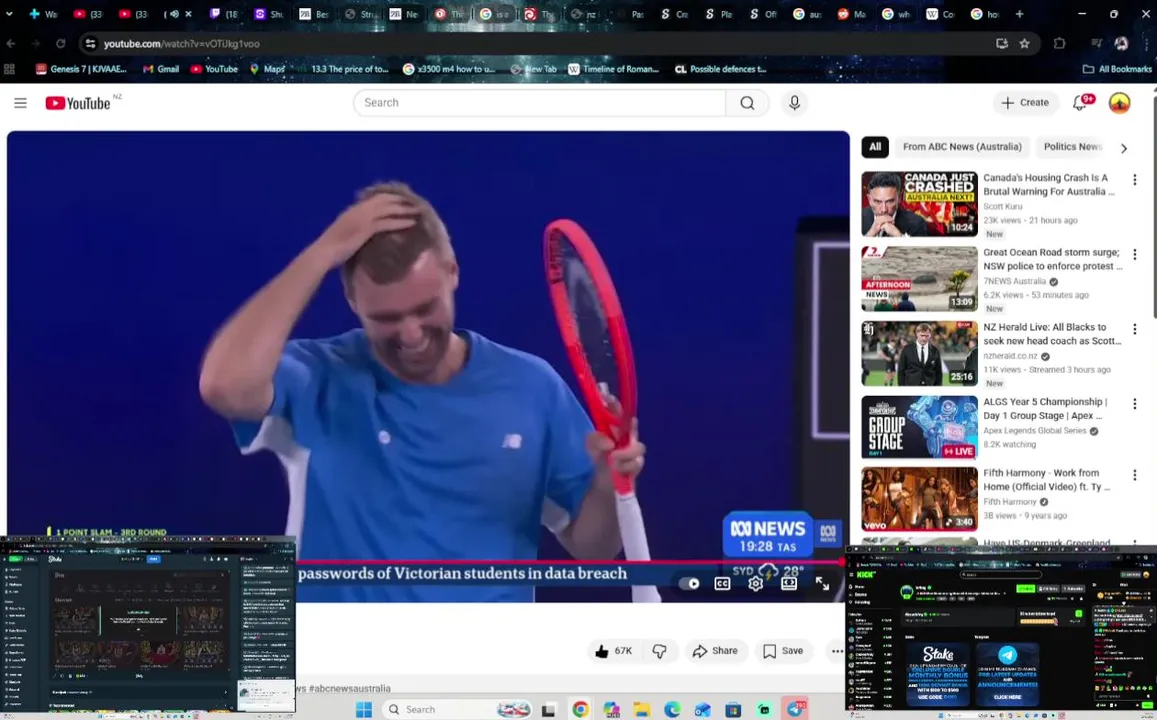
Task: Click the Stake monthly bonus banner in Kick window
Action: coord(938,675)
